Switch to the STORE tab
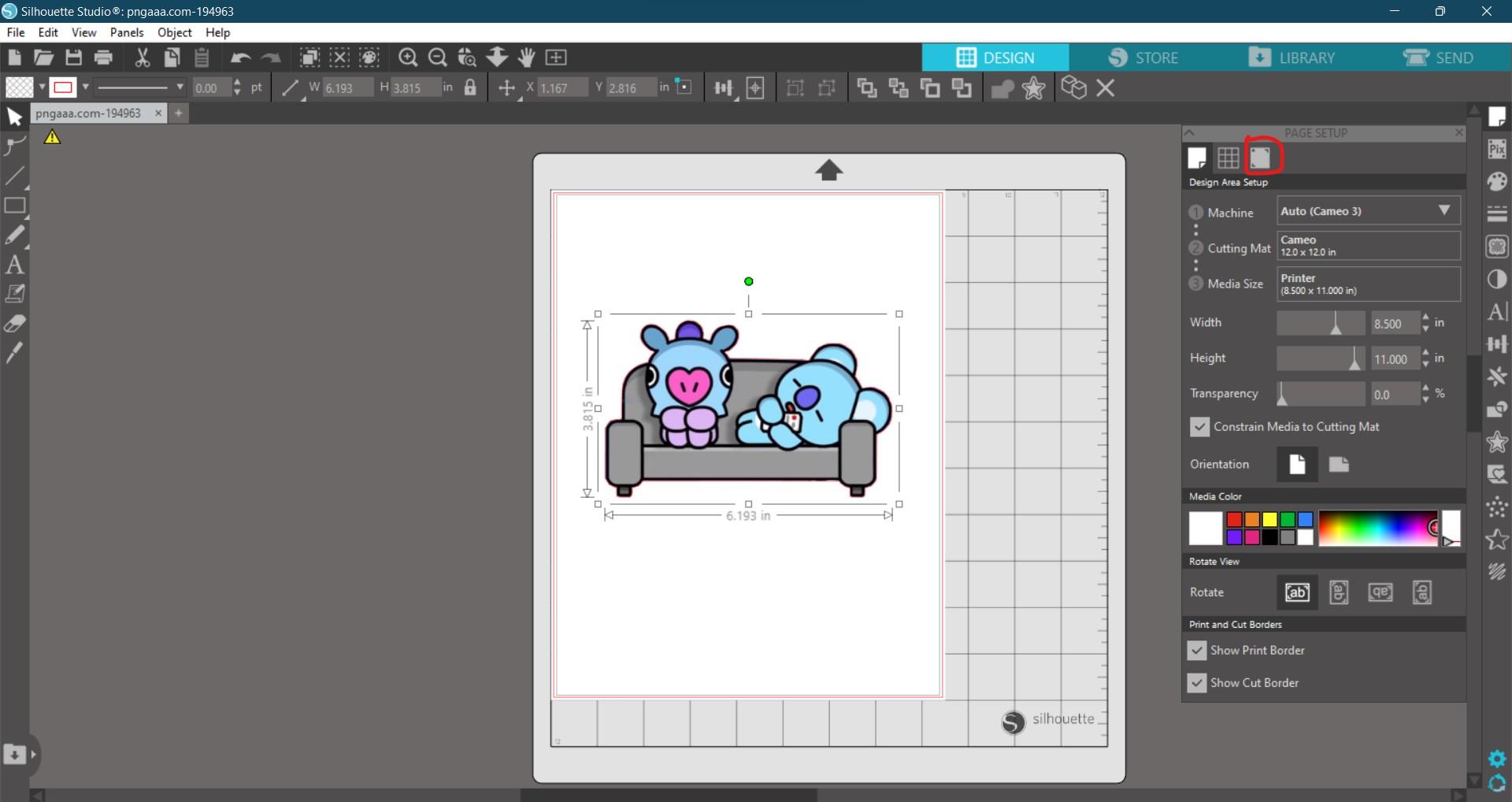This screenshot has height=802, width=1512. tap(1143, 58)
